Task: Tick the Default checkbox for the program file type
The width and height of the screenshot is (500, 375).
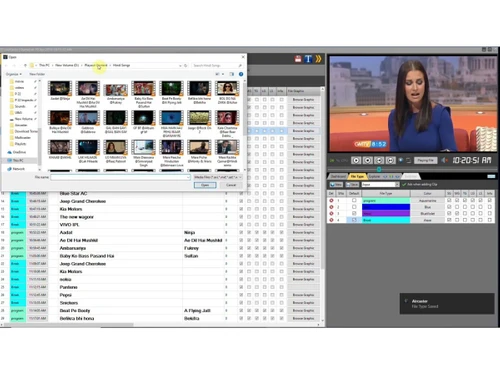Action: point(354,200)
